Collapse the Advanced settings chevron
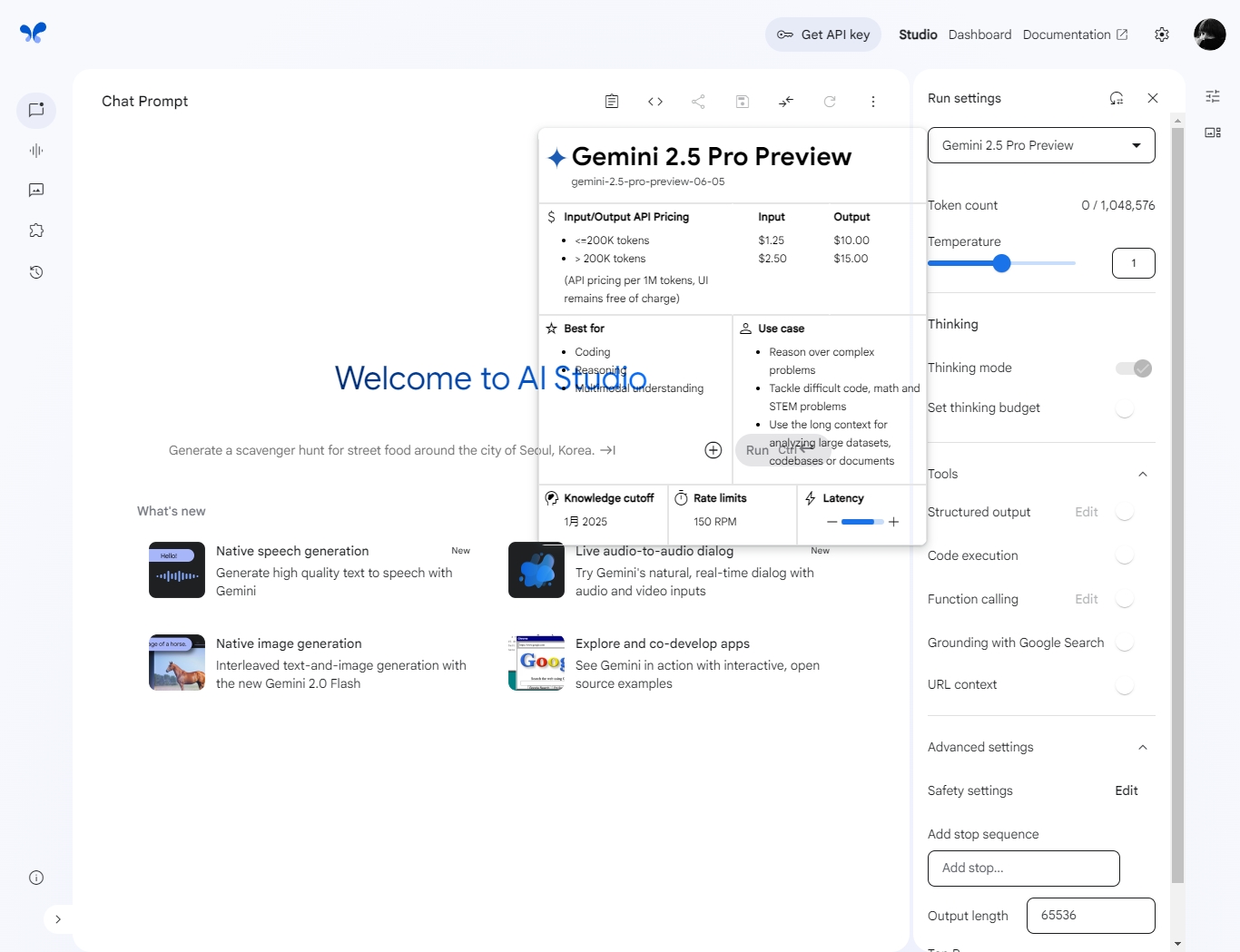The width and height of the screenshot is (1240, 952). (1143, 747)
